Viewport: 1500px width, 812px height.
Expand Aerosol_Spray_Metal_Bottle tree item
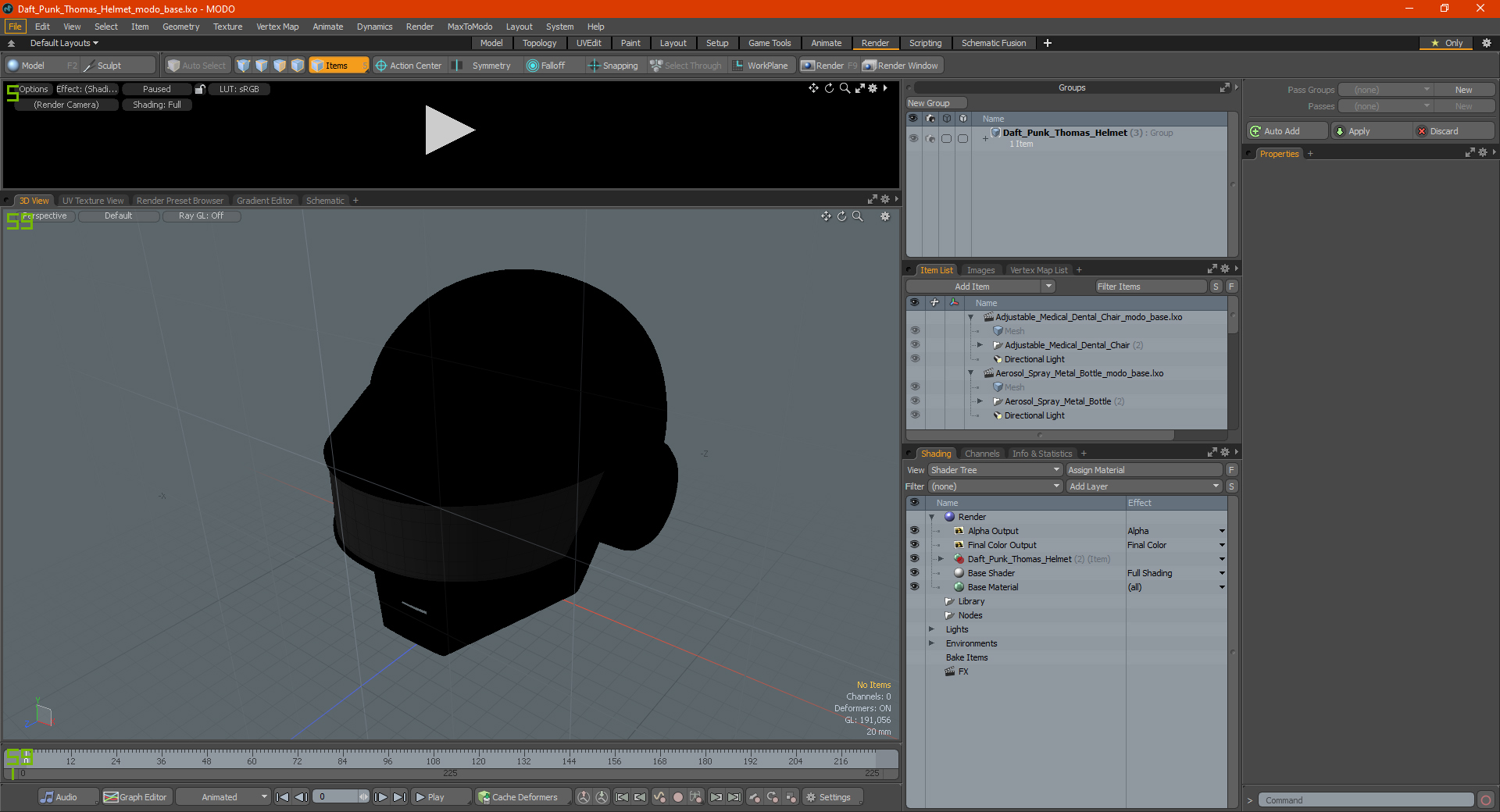(980, 401)
